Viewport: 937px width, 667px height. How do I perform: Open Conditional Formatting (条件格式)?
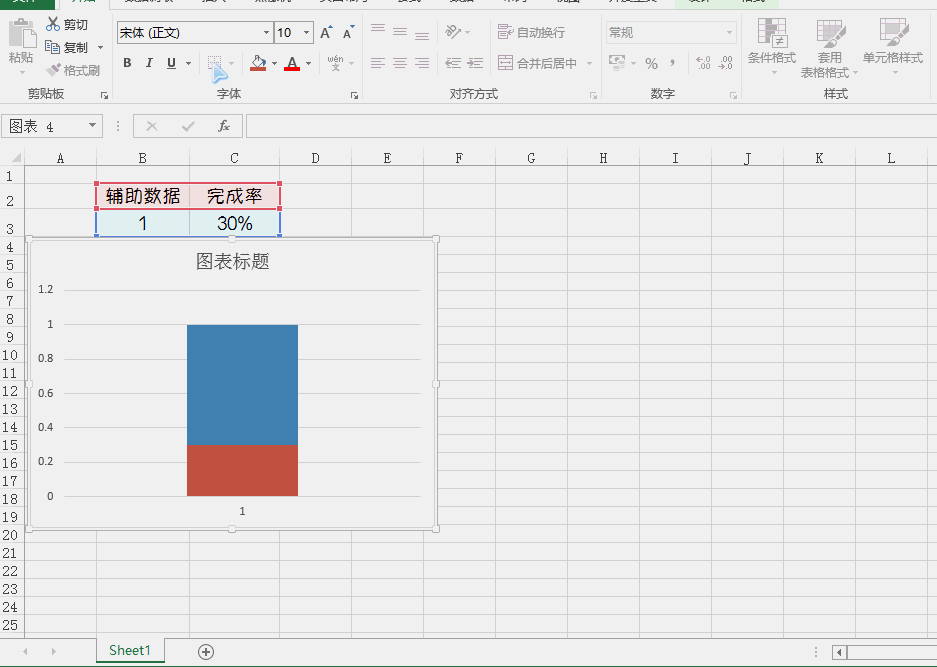[772, 47]
